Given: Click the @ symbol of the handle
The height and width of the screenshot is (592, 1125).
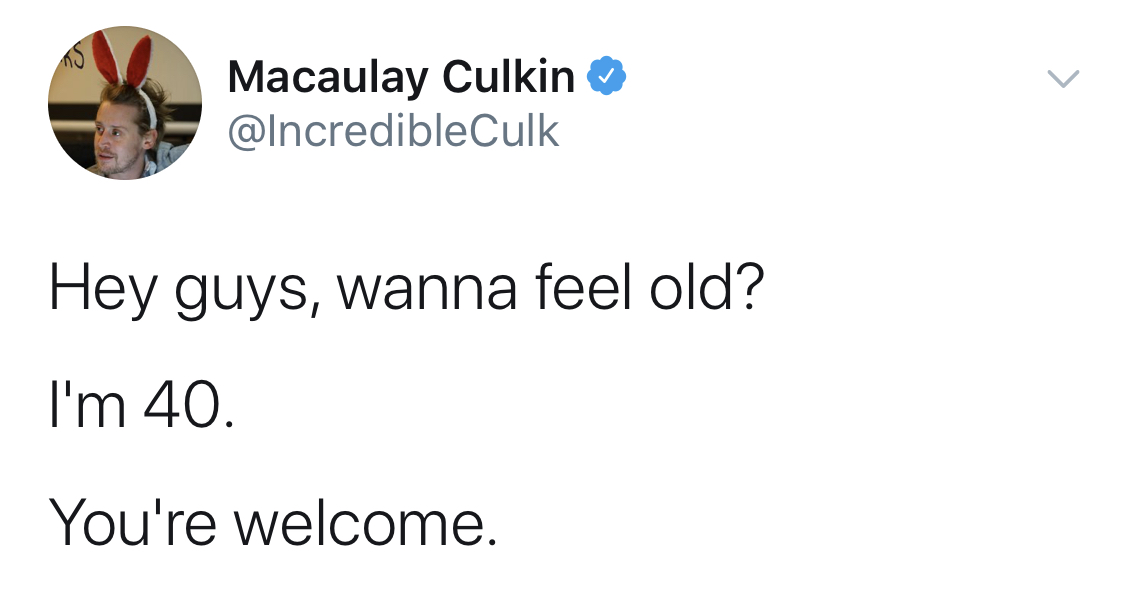Looking at the screenshot, I should [246, 133].
